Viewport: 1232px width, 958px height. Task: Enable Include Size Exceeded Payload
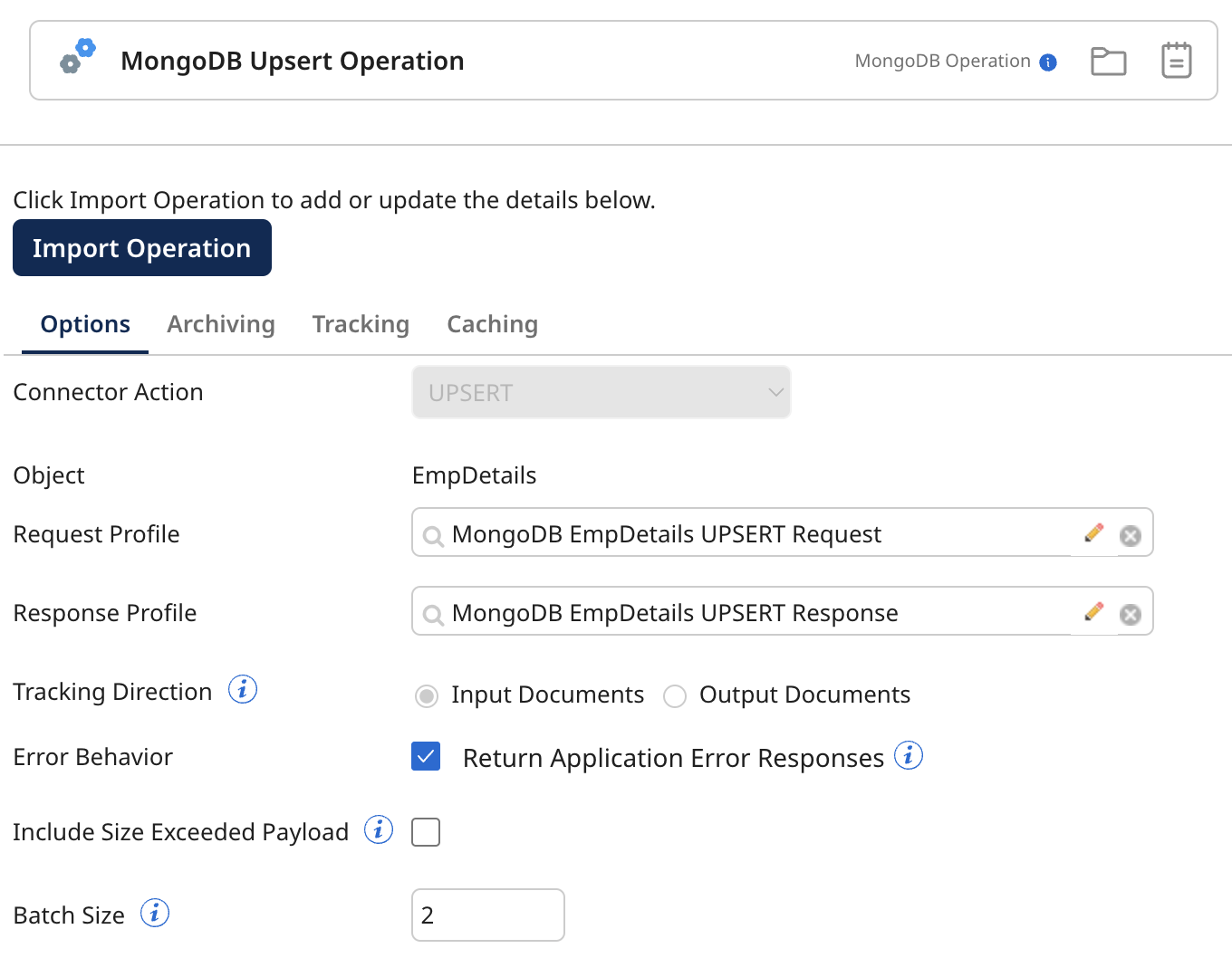coord(426,831)
